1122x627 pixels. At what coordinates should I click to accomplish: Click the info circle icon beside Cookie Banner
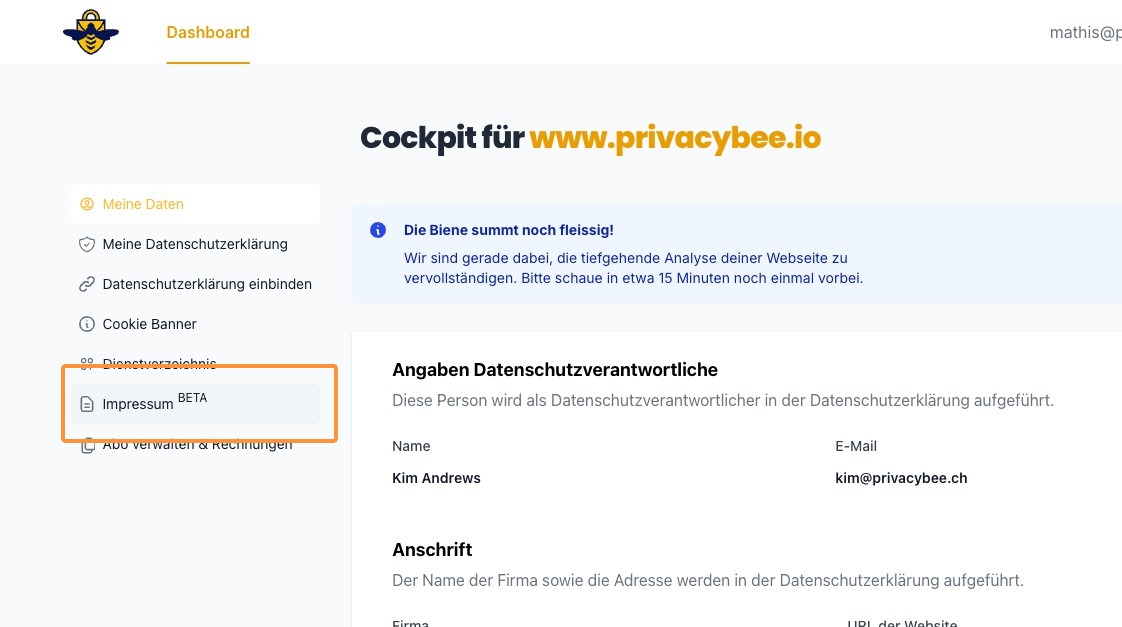pos(86,324)
